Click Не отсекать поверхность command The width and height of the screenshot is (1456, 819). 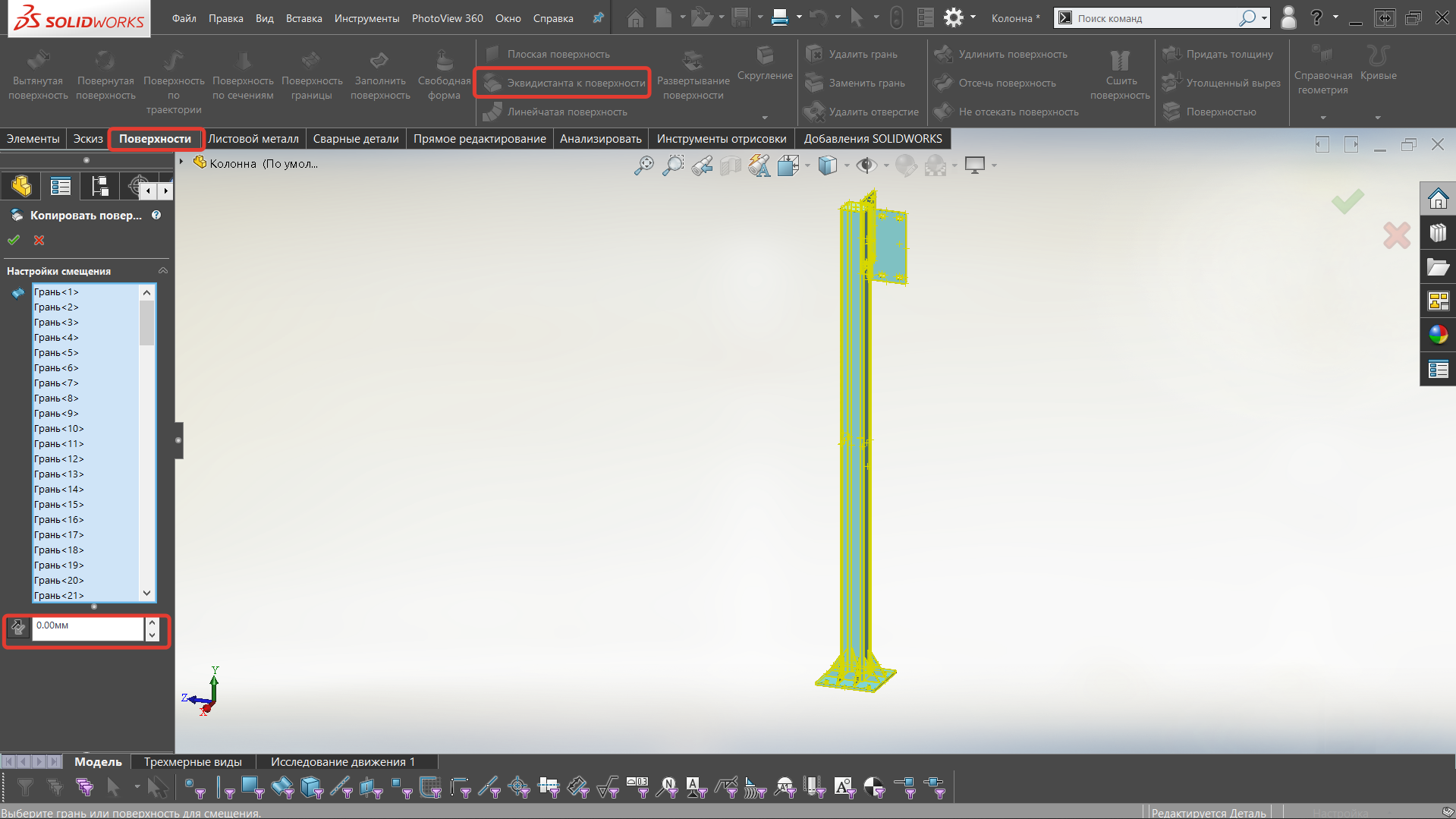1007,112
